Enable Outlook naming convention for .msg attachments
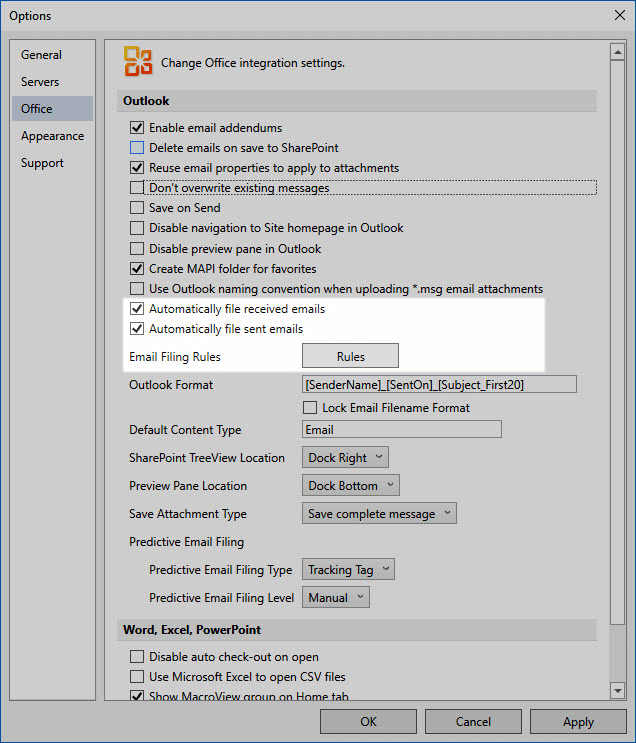 137,289
